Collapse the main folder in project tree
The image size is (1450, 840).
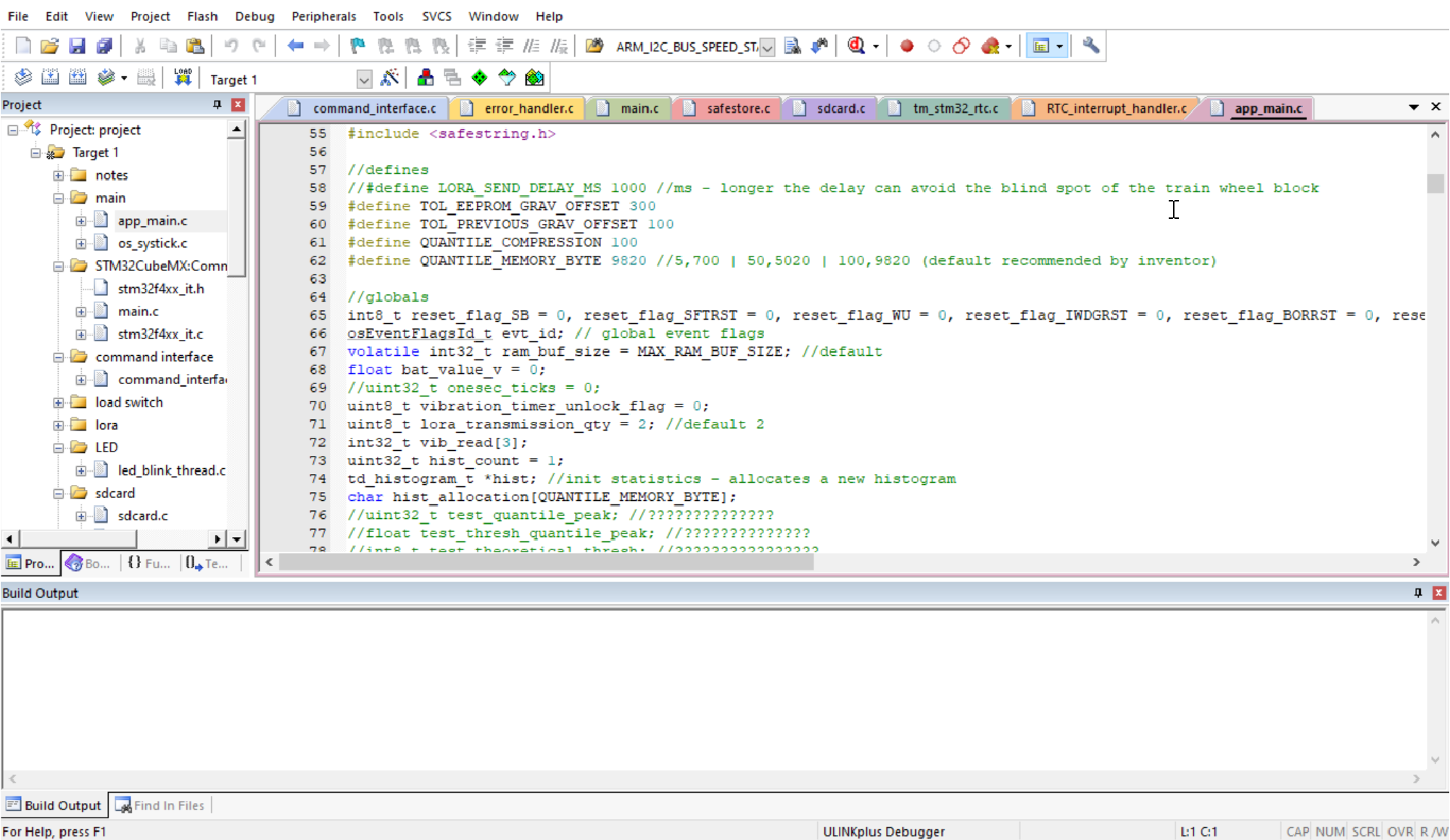pos(58,198)
